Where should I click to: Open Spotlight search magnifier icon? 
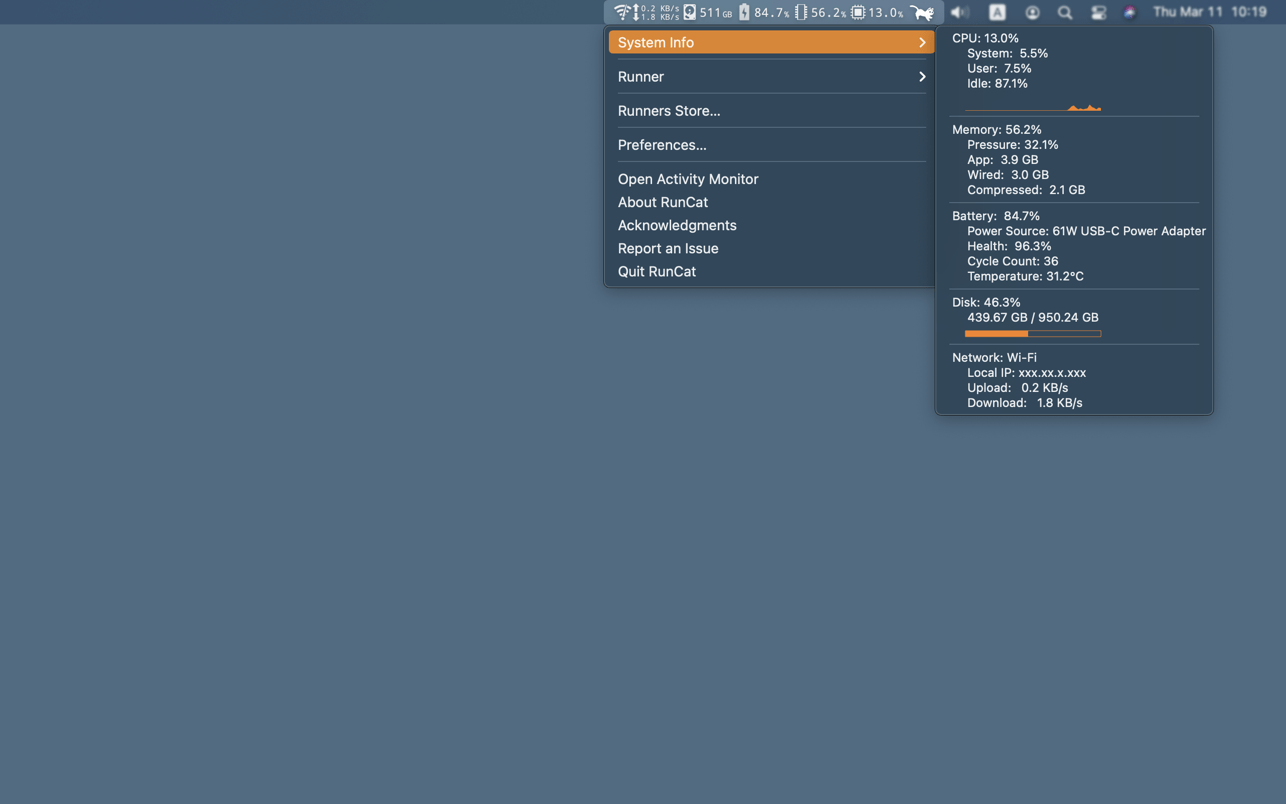(x=1065, y=12)
